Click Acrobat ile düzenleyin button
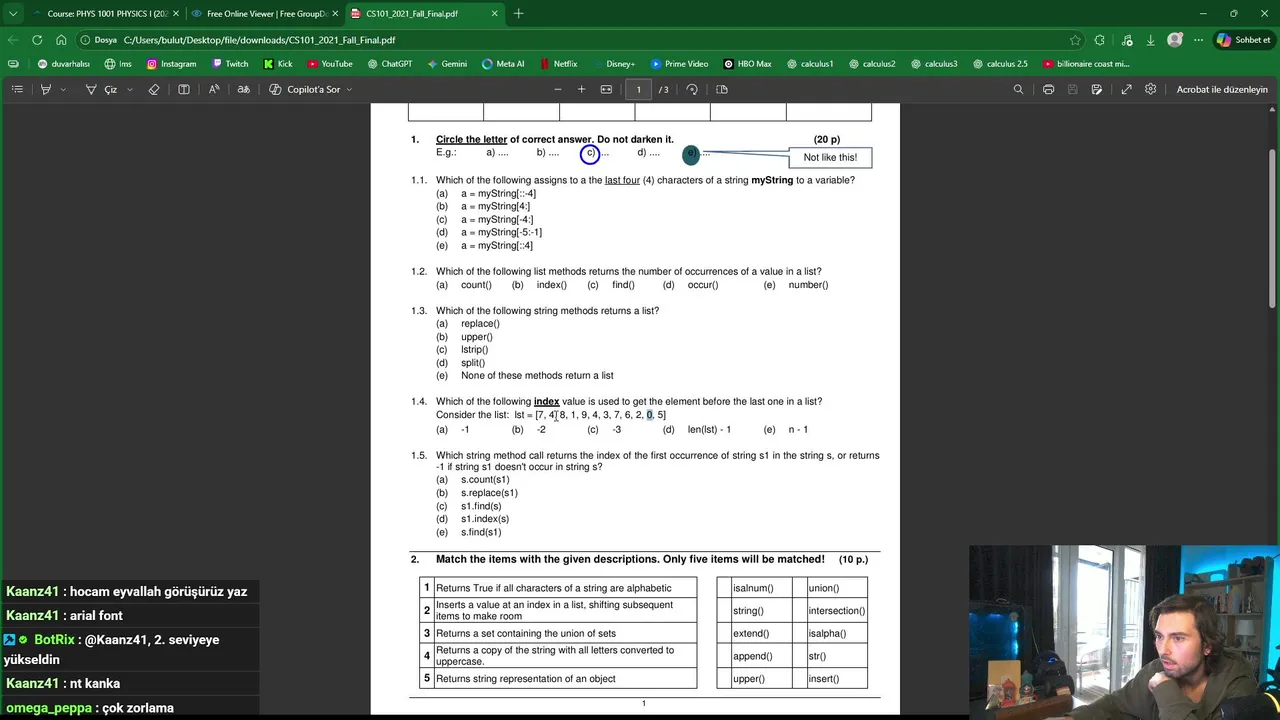 [x=1221, y=89]
